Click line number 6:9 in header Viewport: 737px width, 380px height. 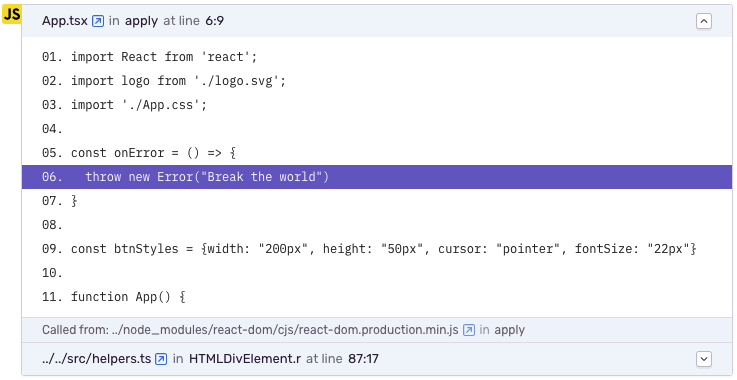point(214,21)
